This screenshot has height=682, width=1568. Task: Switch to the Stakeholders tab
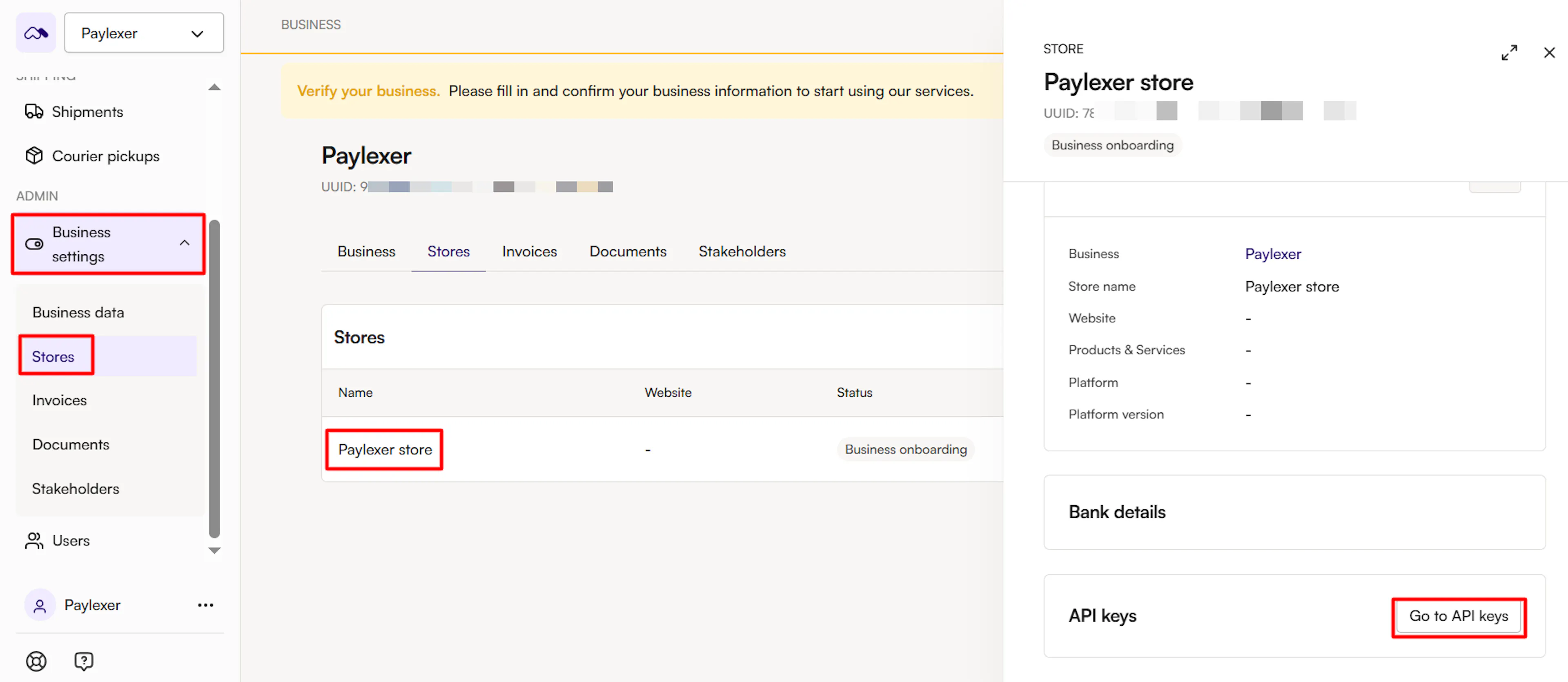[x=742, y=252]
